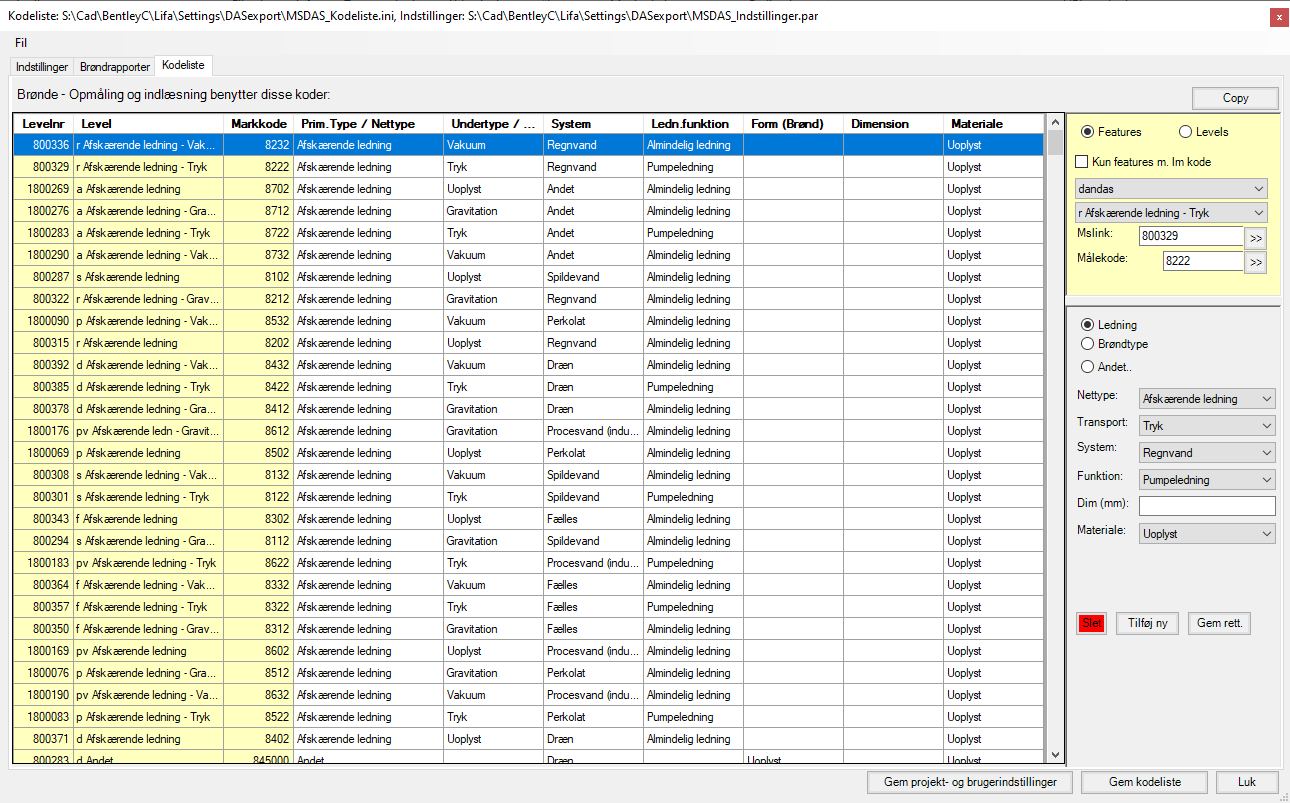Viewport: 1290px width, 803px height.
Task: Sort by the Levelnr column header
Action: (x=43, y=124)
